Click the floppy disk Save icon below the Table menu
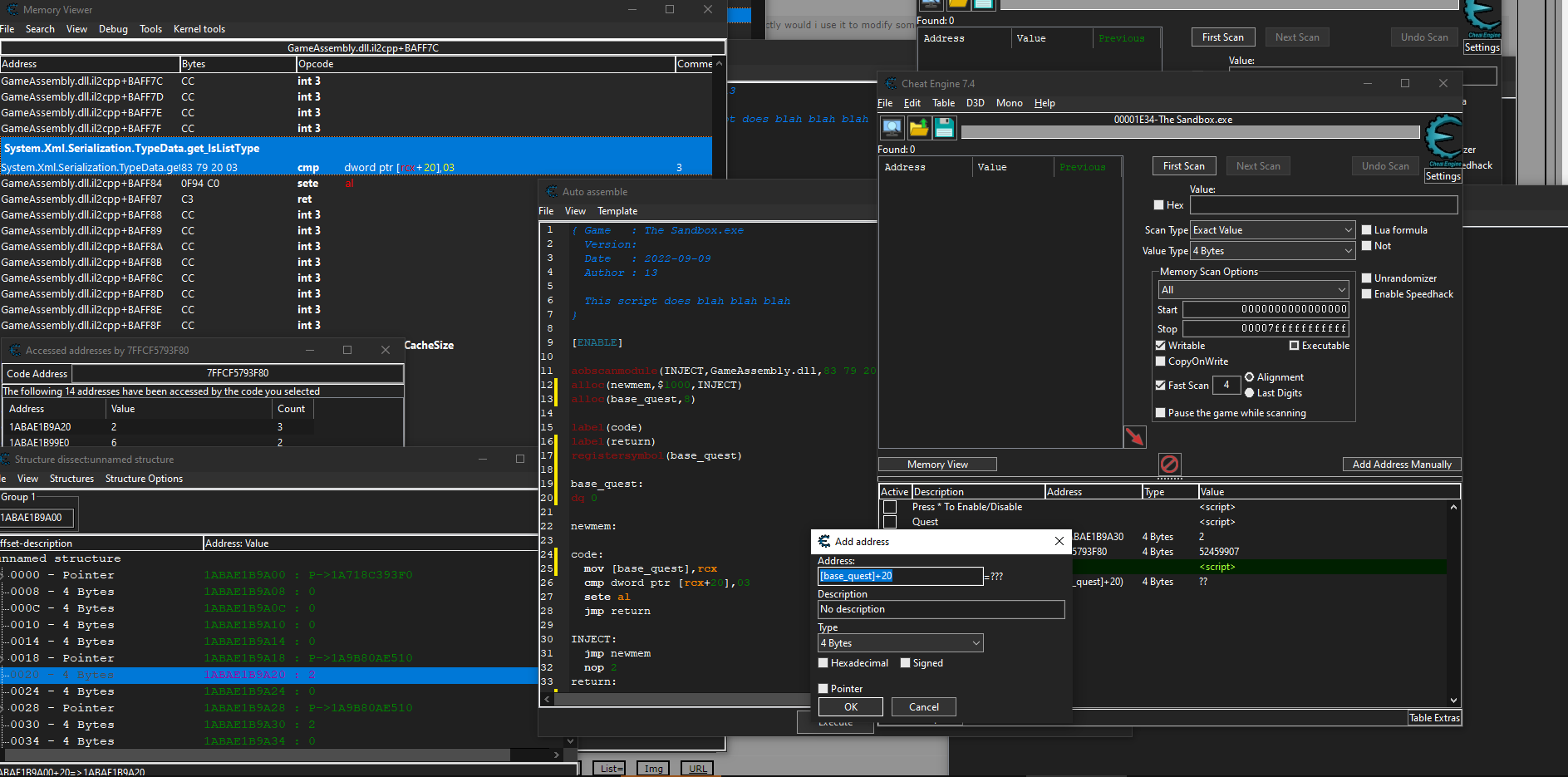Image resolution: width=1568 pixels, height=777 pixels. coord(944,129)
